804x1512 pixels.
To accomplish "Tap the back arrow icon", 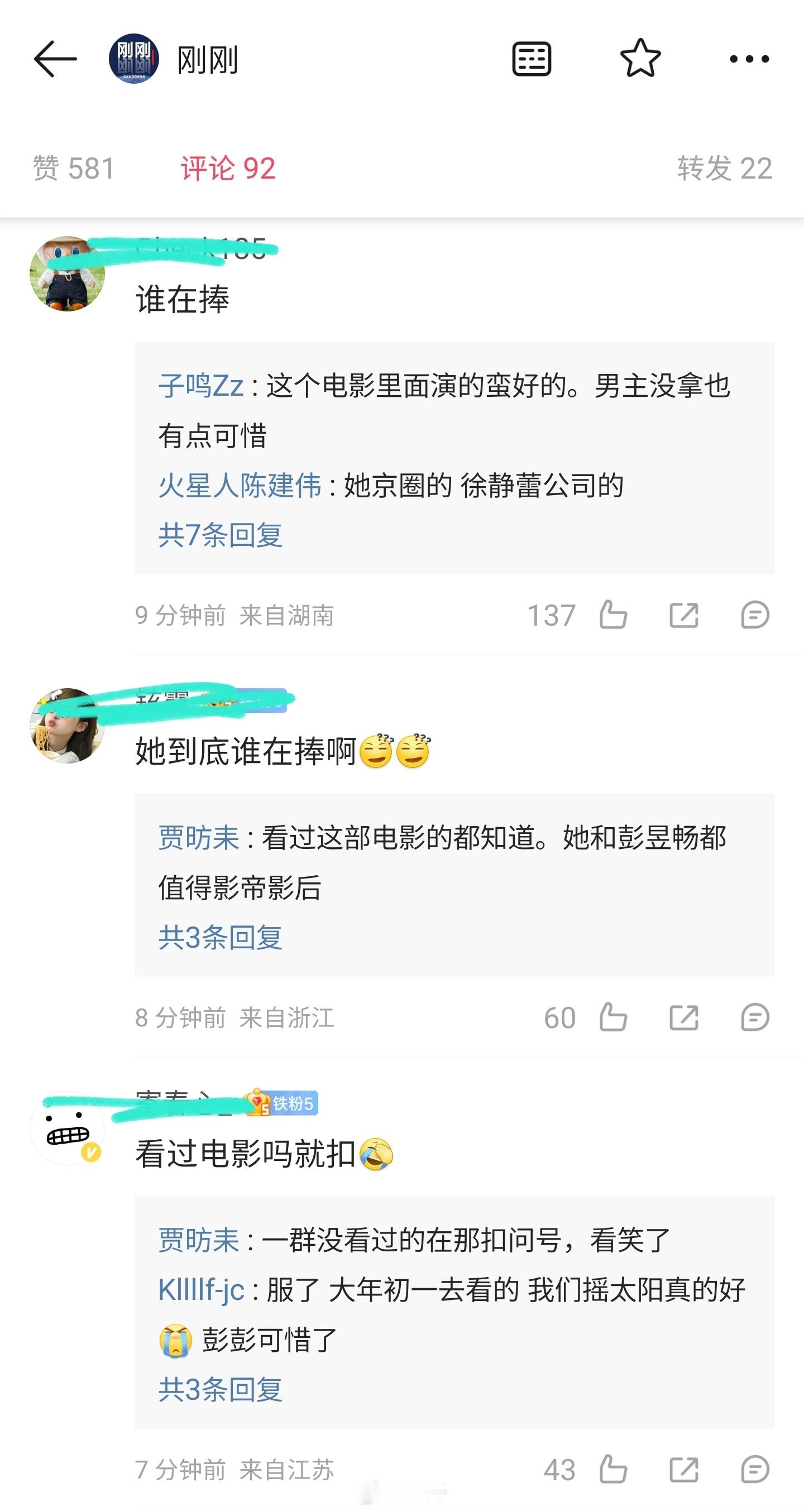I will point(55,59).
